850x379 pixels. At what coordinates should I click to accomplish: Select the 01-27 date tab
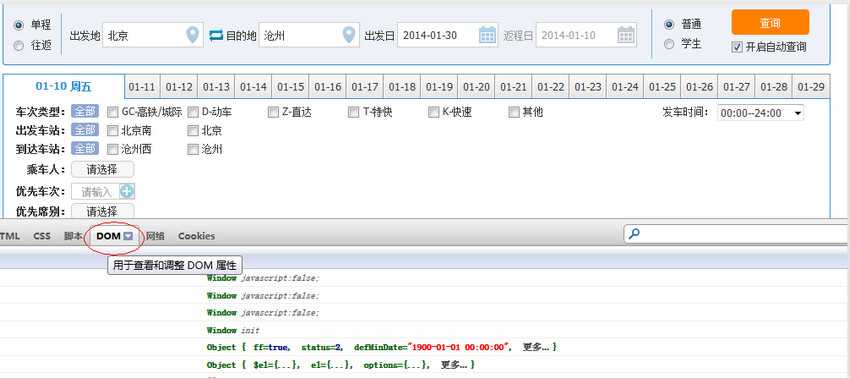pos(737,87)
